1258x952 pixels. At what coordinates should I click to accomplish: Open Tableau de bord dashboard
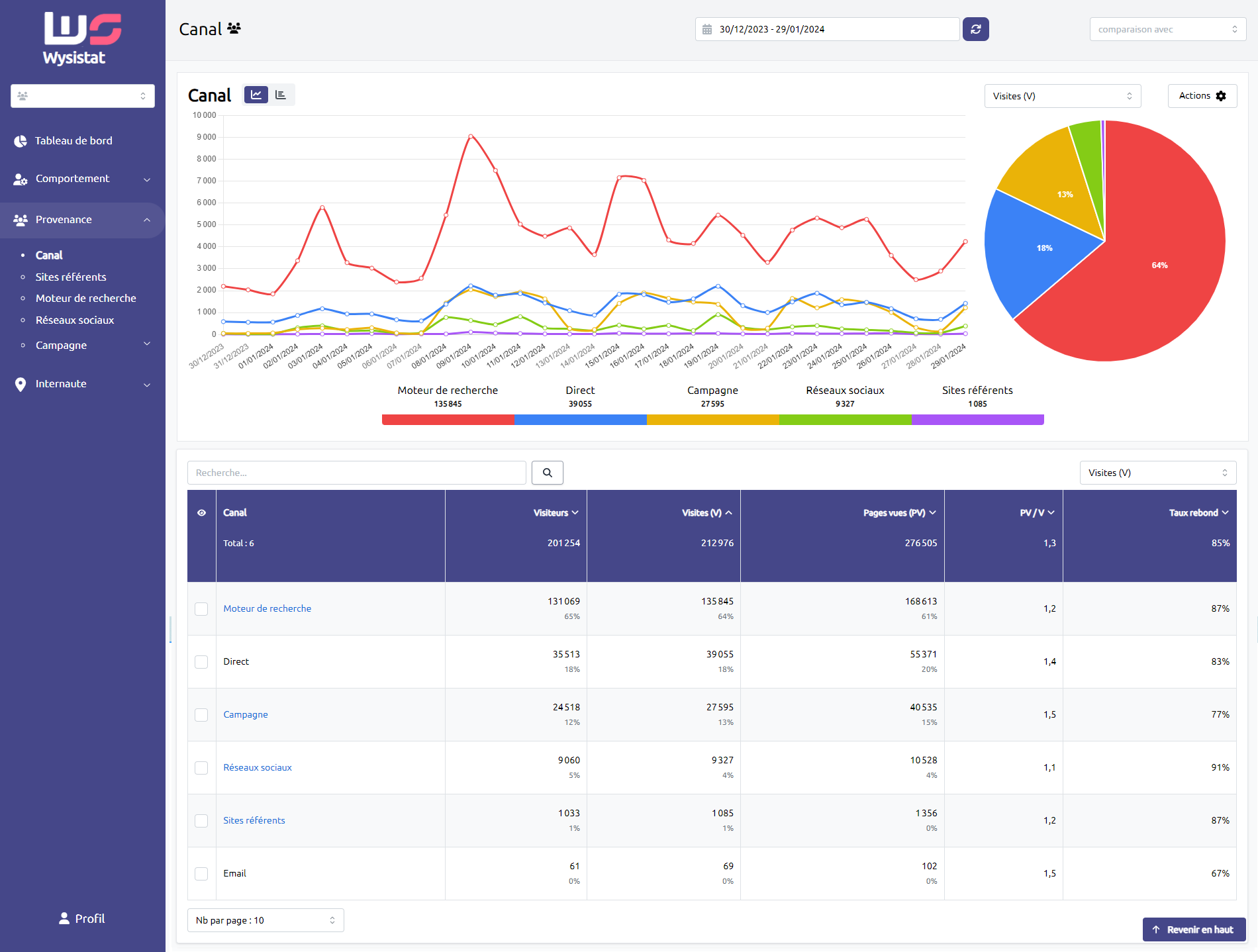pos(73,141)
